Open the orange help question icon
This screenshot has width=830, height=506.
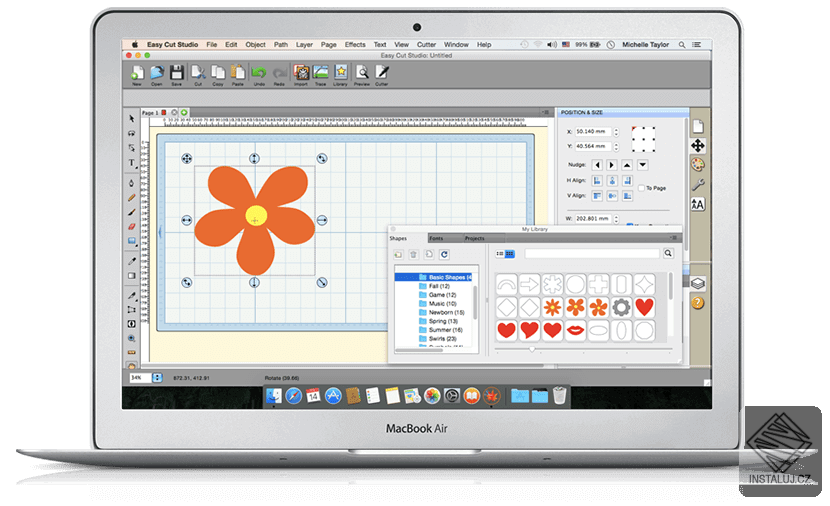[698, 303]
